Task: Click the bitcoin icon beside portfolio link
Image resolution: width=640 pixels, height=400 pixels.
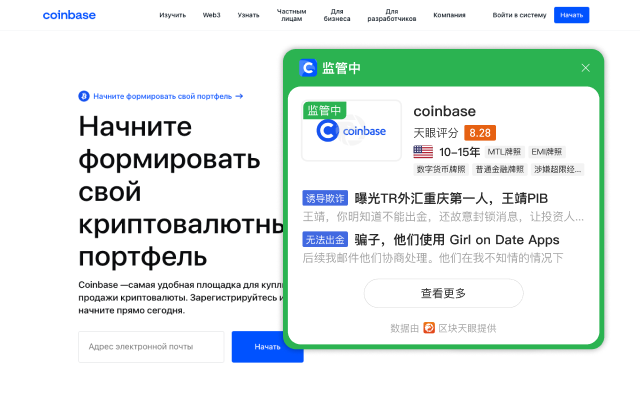Action: click(84, 96)
